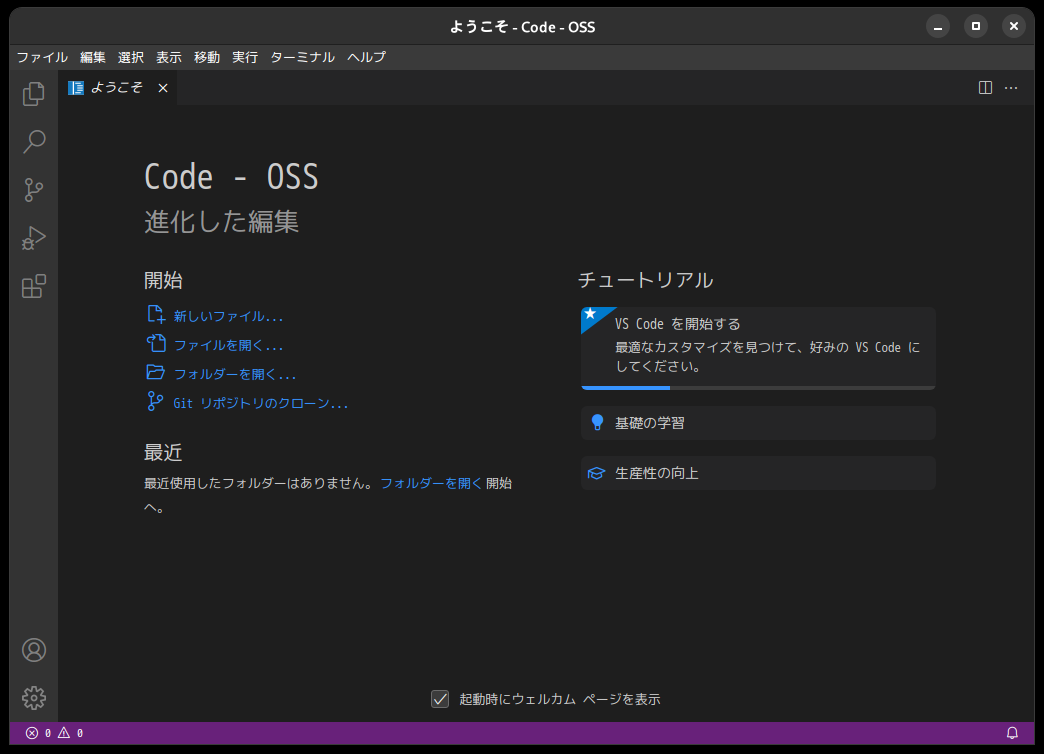Screen dimensions: 1044x754
Task: Open the Accounts menu icon
Action: pyautogui.click(x=33, y=650)
